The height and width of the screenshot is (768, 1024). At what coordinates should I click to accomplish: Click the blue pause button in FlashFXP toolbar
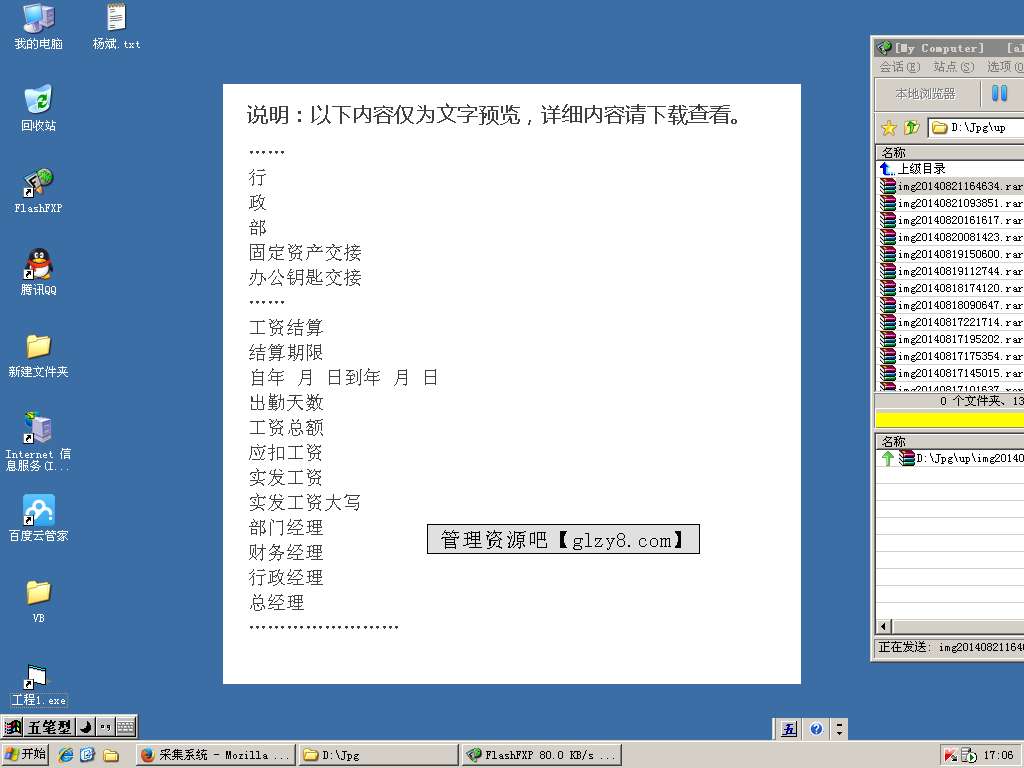coord(999,93)
